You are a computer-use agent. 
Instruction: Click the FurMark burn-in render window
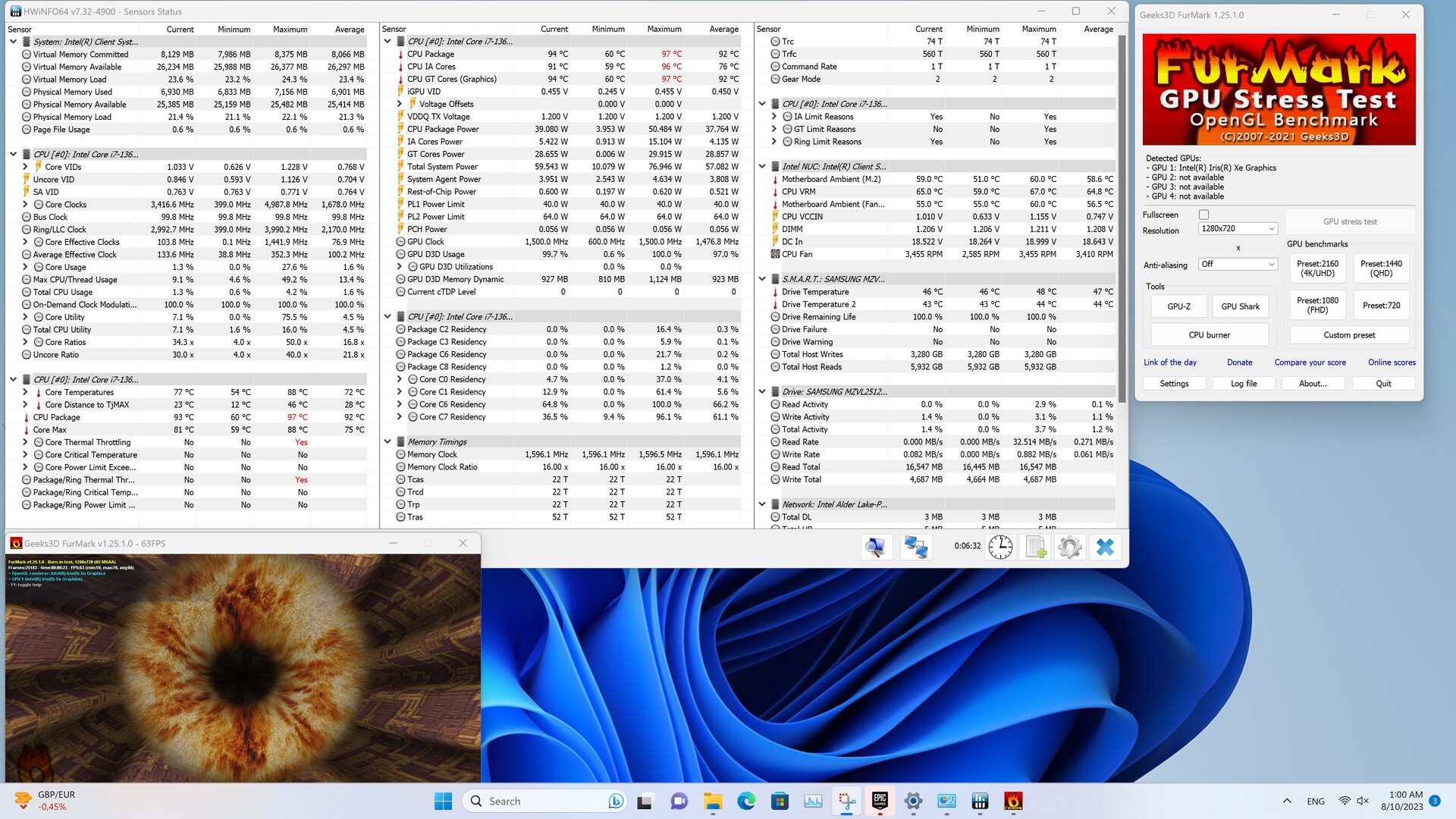[243, 667]
